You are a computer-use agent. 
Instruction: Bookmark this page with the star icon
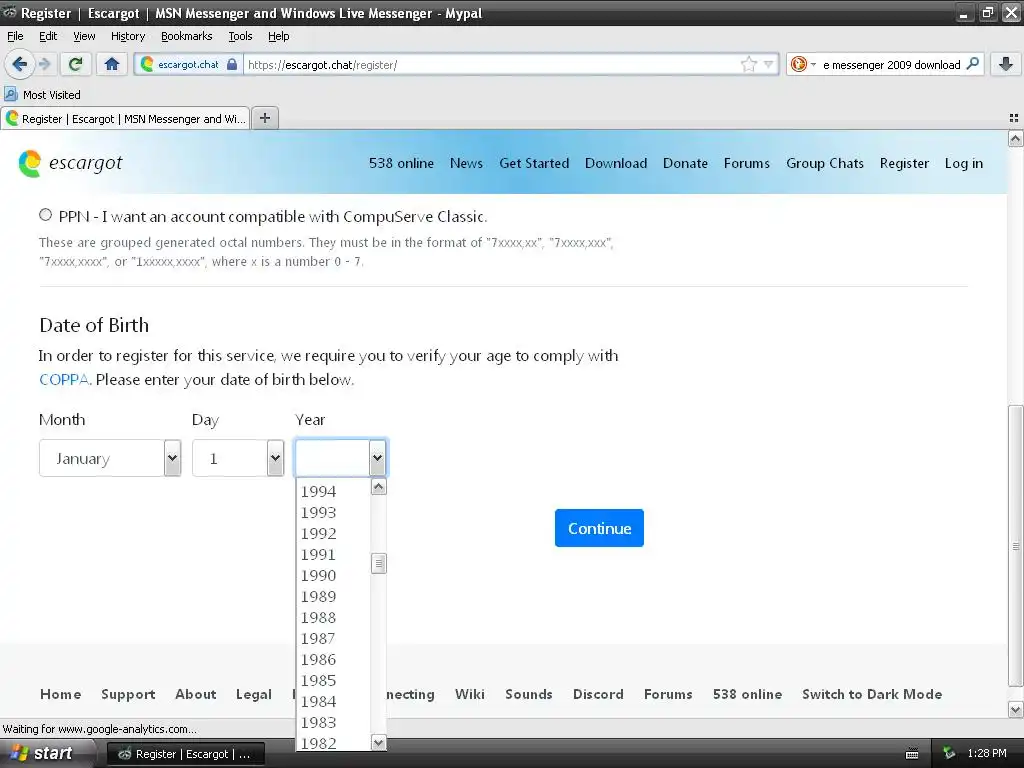pos(748,64)
